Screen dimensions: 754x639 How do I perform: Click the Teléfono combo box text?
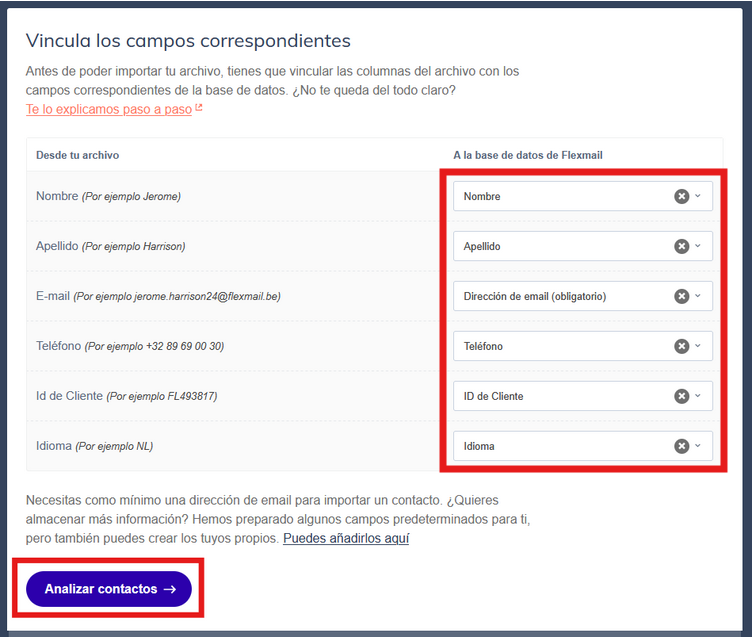[483, 346]
